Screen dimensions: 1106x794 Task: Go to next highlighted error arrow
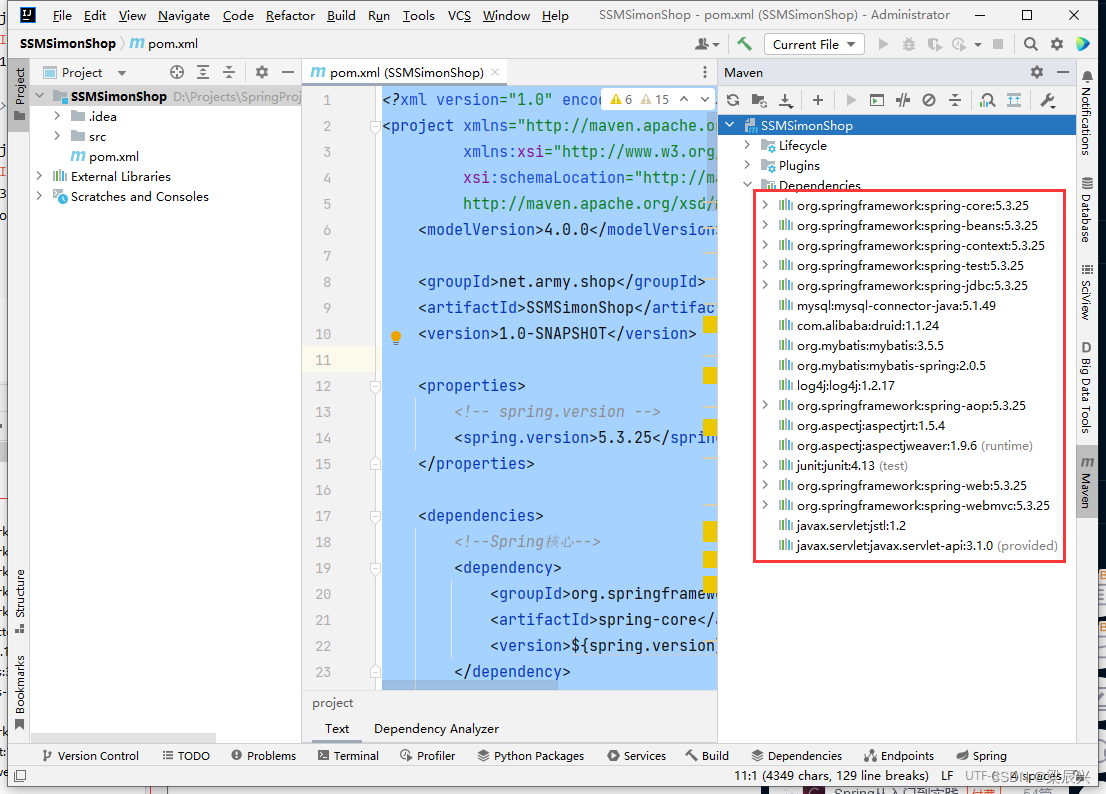[x=705, y=99]
